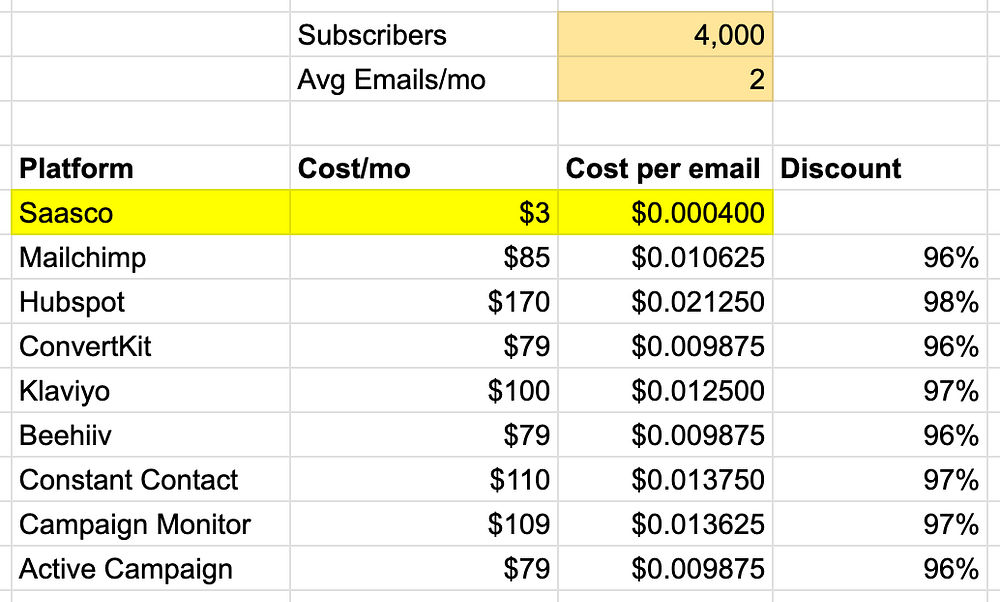Select the Active Campaign platform cell
This screenshot has width=1000, height=602.
[151, 568]
